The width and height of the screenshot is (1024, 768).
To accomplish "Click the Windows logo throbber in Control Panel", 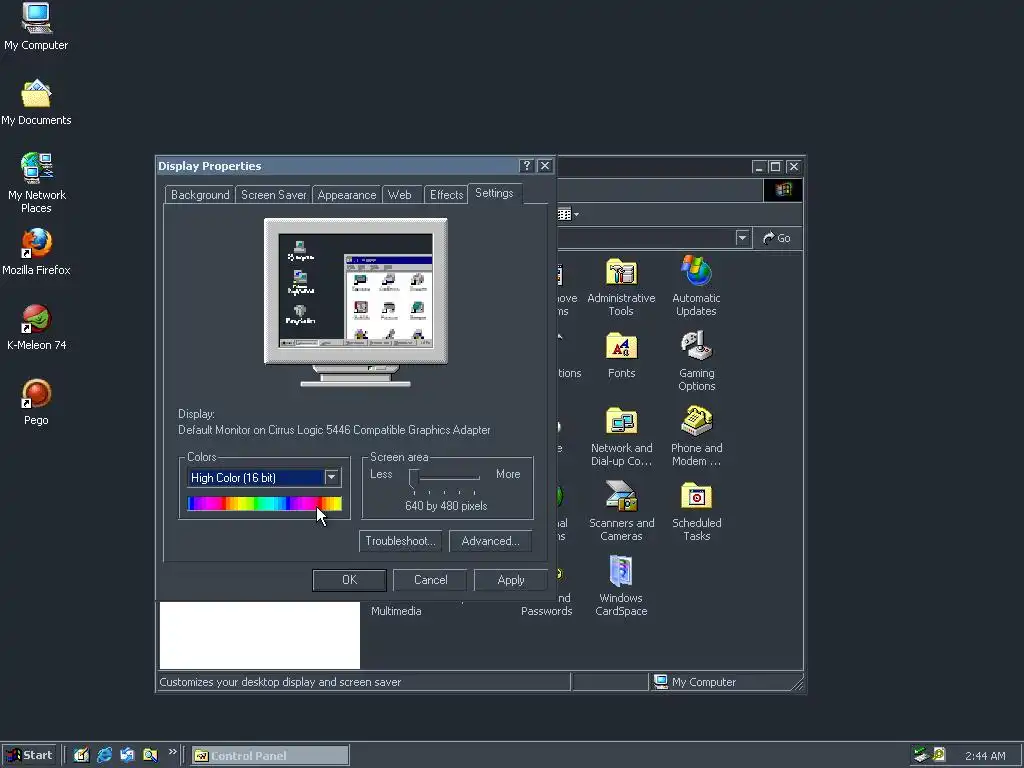I will click(x=783, y=190).
